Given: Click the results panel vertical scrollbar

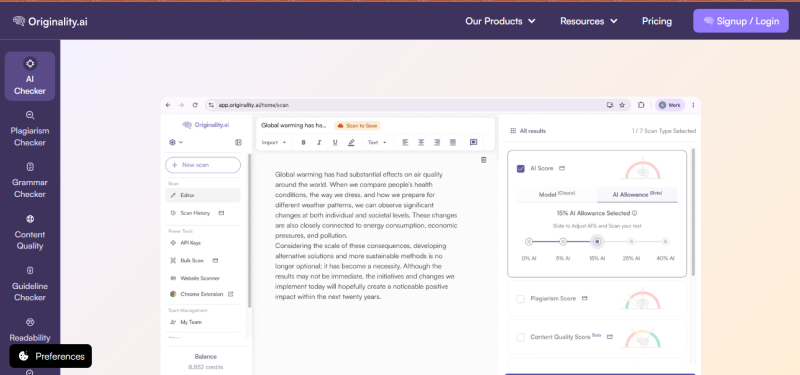Looking at the screenshot, I should point(692,212).
